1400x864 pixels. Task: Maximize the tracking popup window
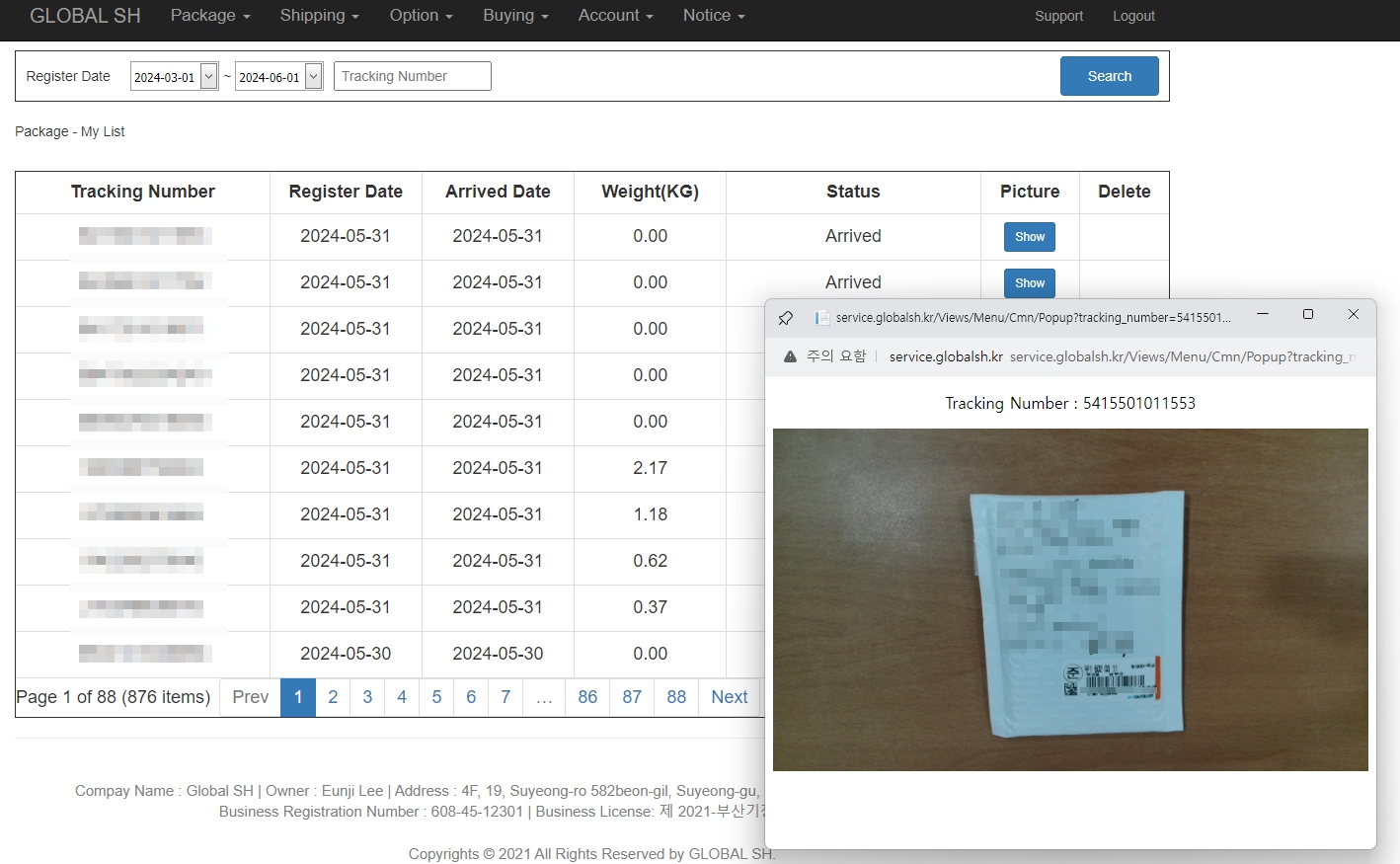pos(1308,314)
